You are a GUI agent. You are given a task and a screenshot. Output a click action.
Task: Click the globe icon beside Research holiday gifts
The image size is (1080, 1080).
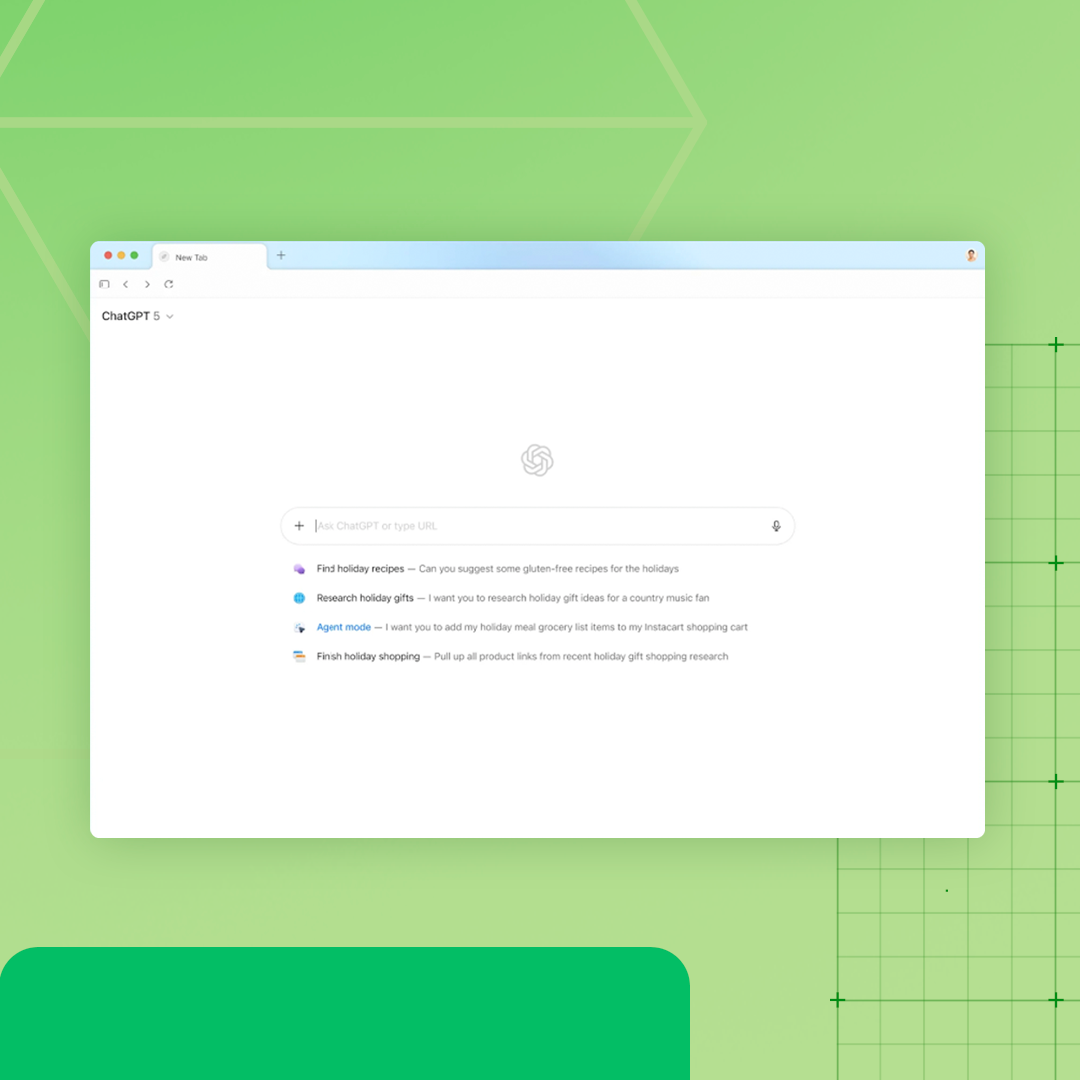300,597
